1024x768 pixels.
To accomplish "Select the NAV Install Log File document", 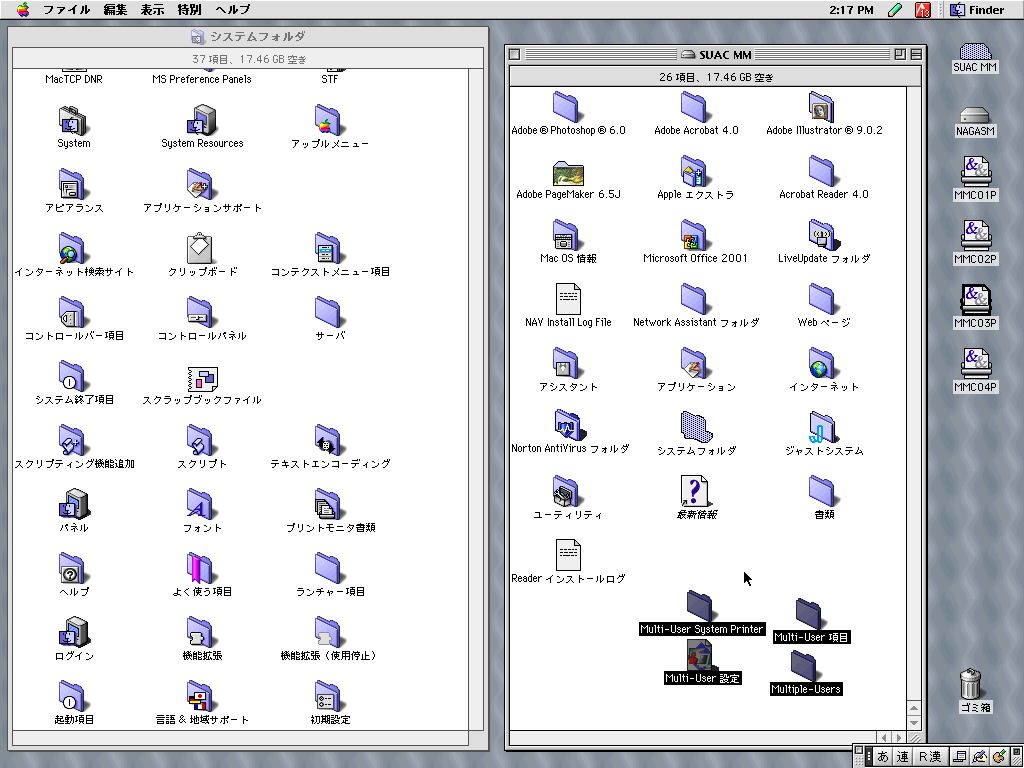I will click(568, 299).
